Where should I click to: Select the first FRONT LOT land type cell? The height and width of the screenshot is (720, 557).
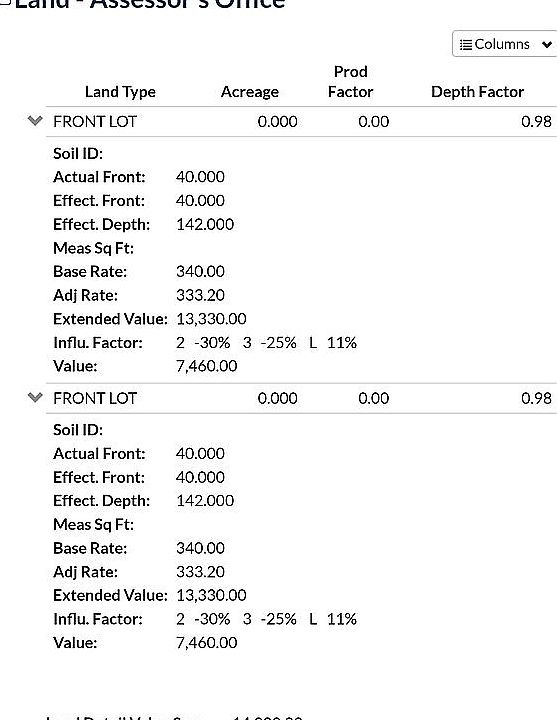(95, 122)
